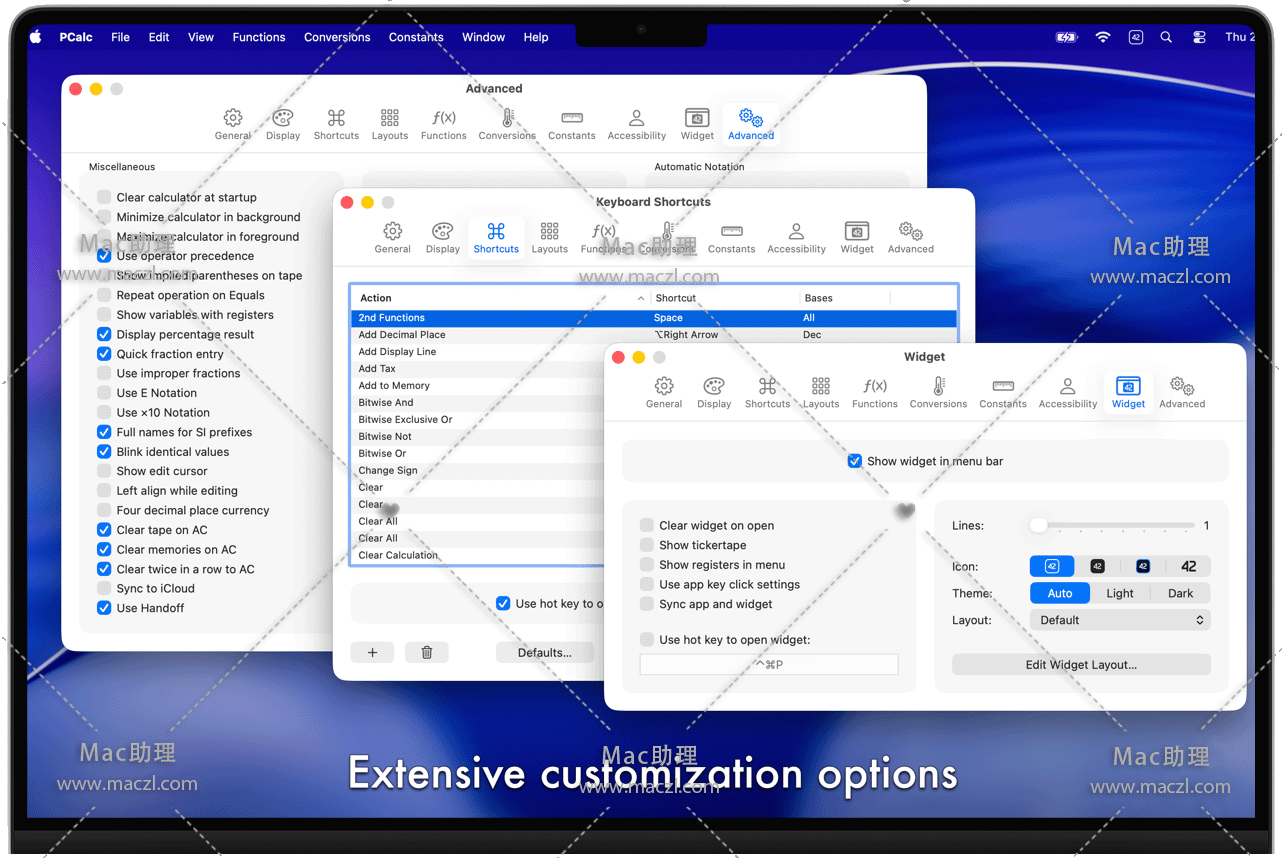Open the Layout Default dropdown
This screenshot has width=1282, height=858.
1119,620
